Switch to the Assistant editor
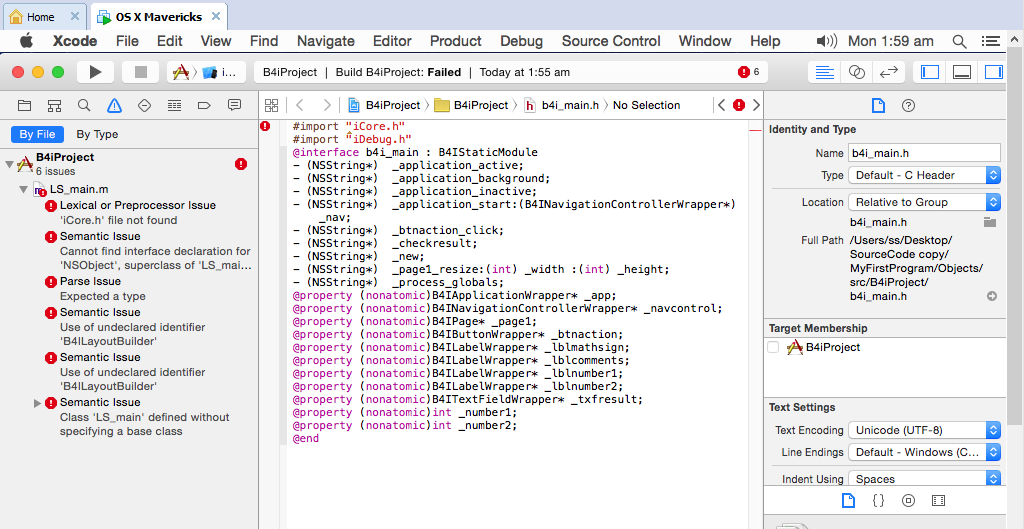 click(x=856, y=72)
